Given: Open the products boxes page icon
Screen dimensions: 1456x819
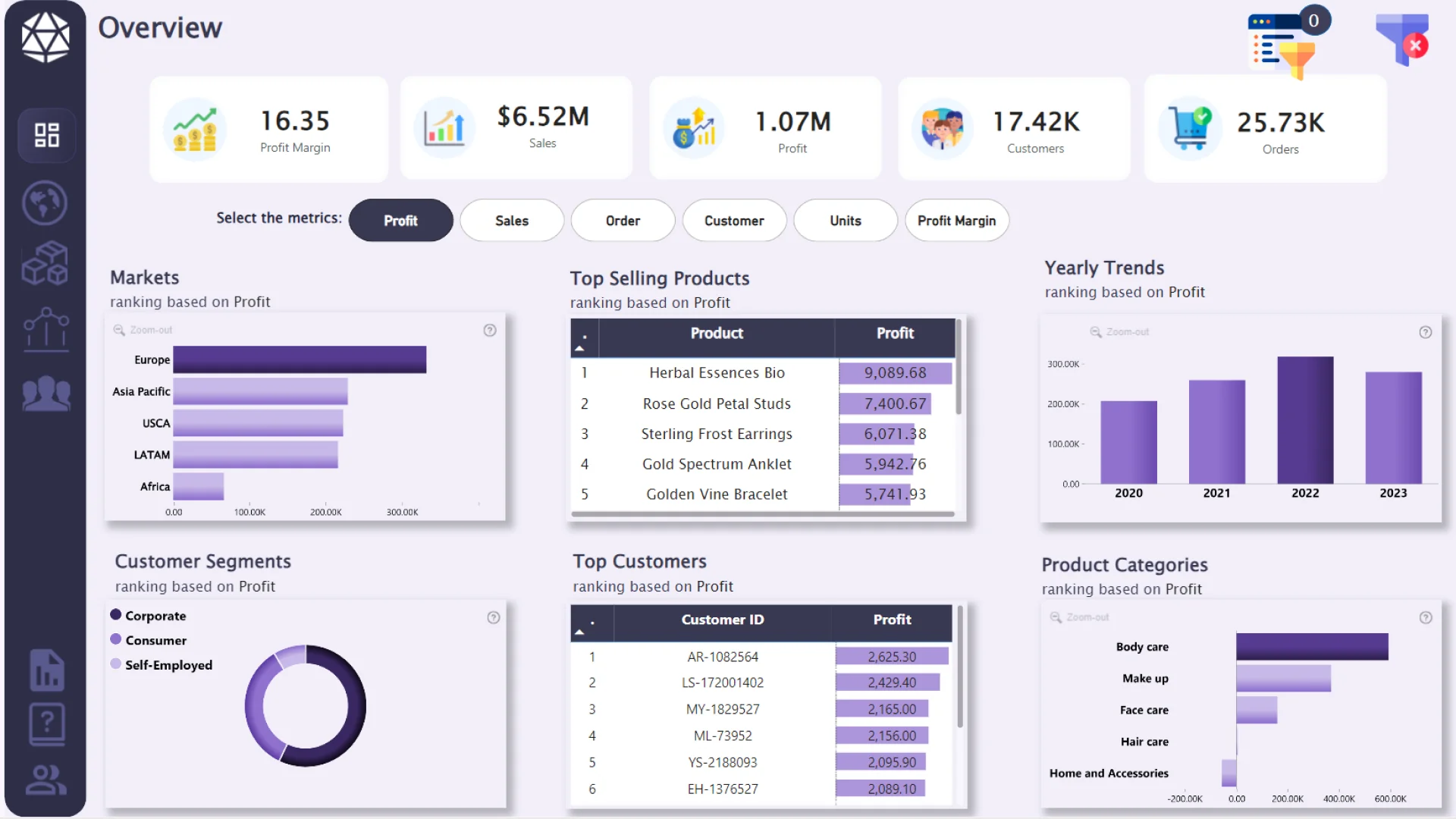Looking at the screenshot, I should [x=45, y=263].
